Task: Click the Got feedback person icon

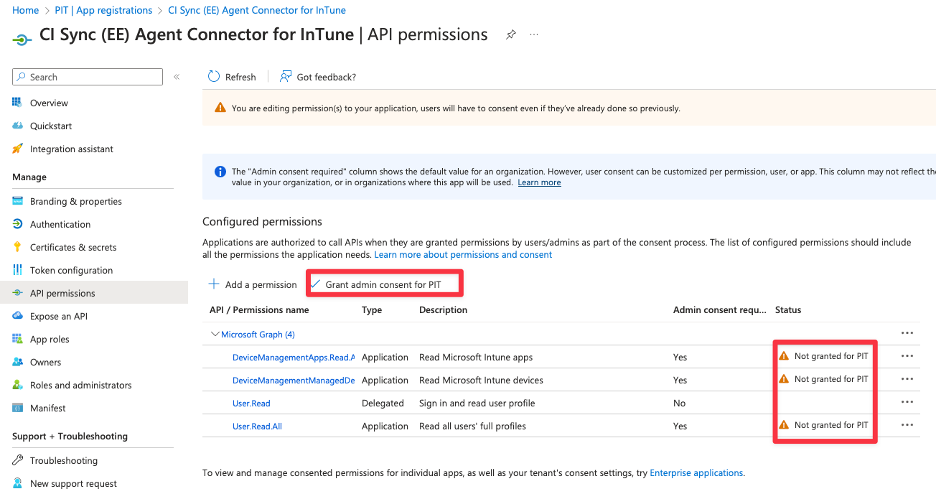Action: (285, 76)
